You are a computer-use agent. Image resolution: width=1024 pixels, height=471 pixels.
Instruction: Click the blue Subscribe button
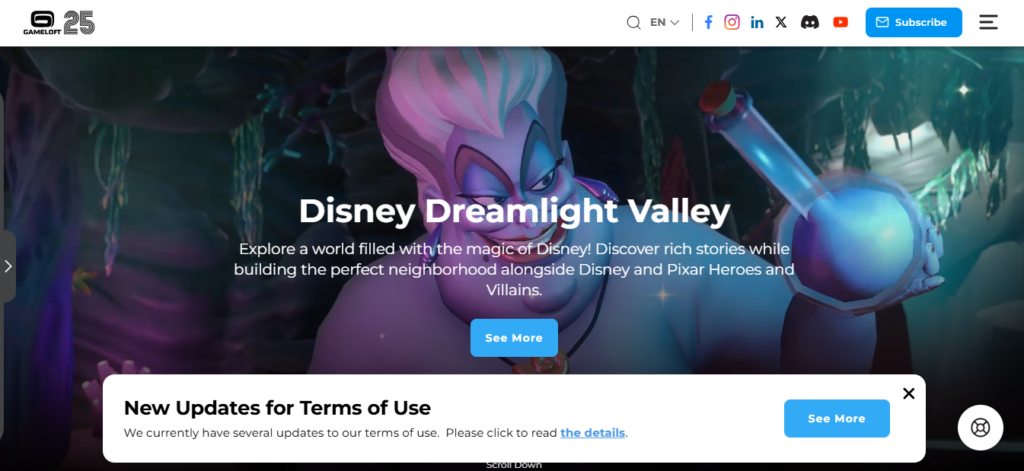point(914,22)
